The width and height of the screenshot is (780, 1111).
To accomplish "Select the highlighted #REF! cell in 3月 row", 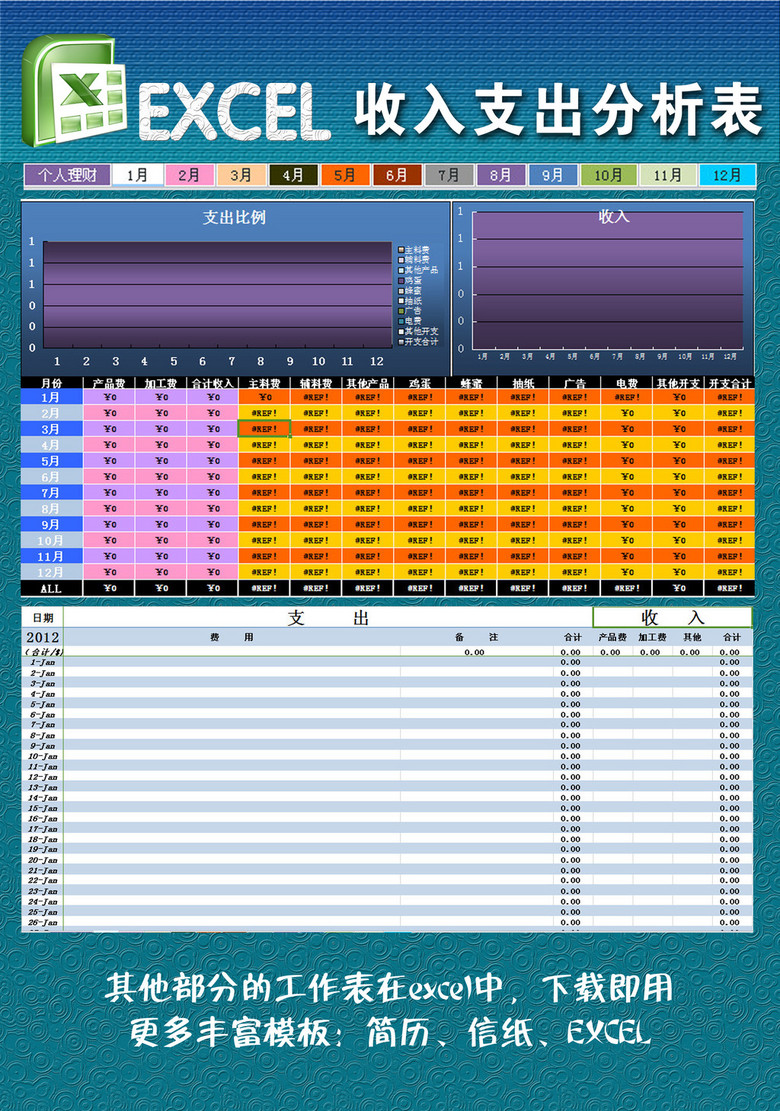I will point(264,429).
